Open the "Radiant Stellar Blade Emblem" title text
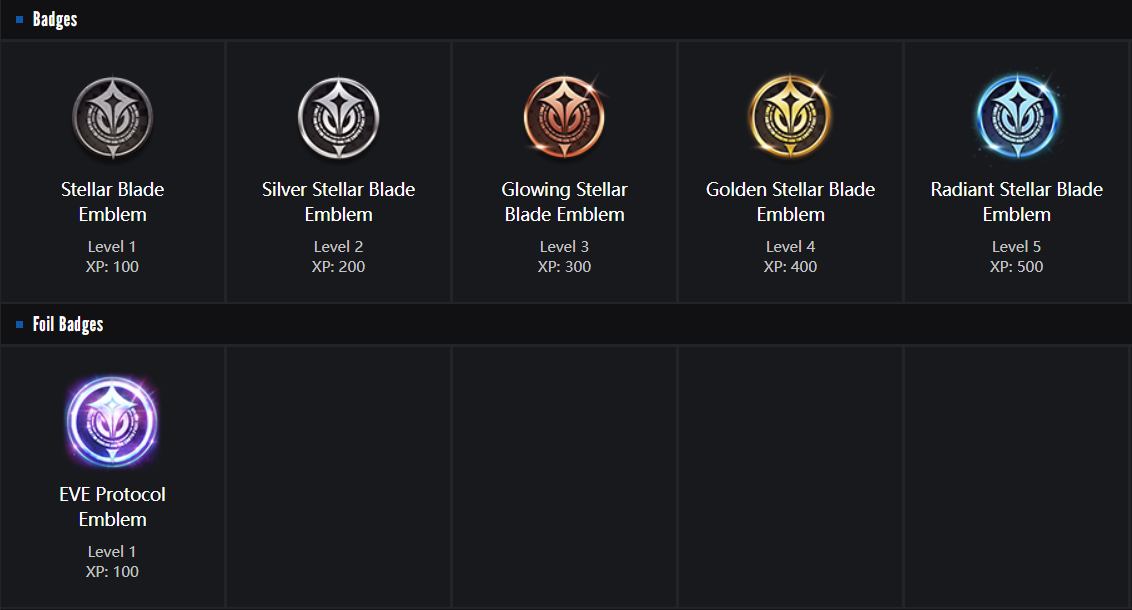The image size is (1132, 610). (1016, 202)
